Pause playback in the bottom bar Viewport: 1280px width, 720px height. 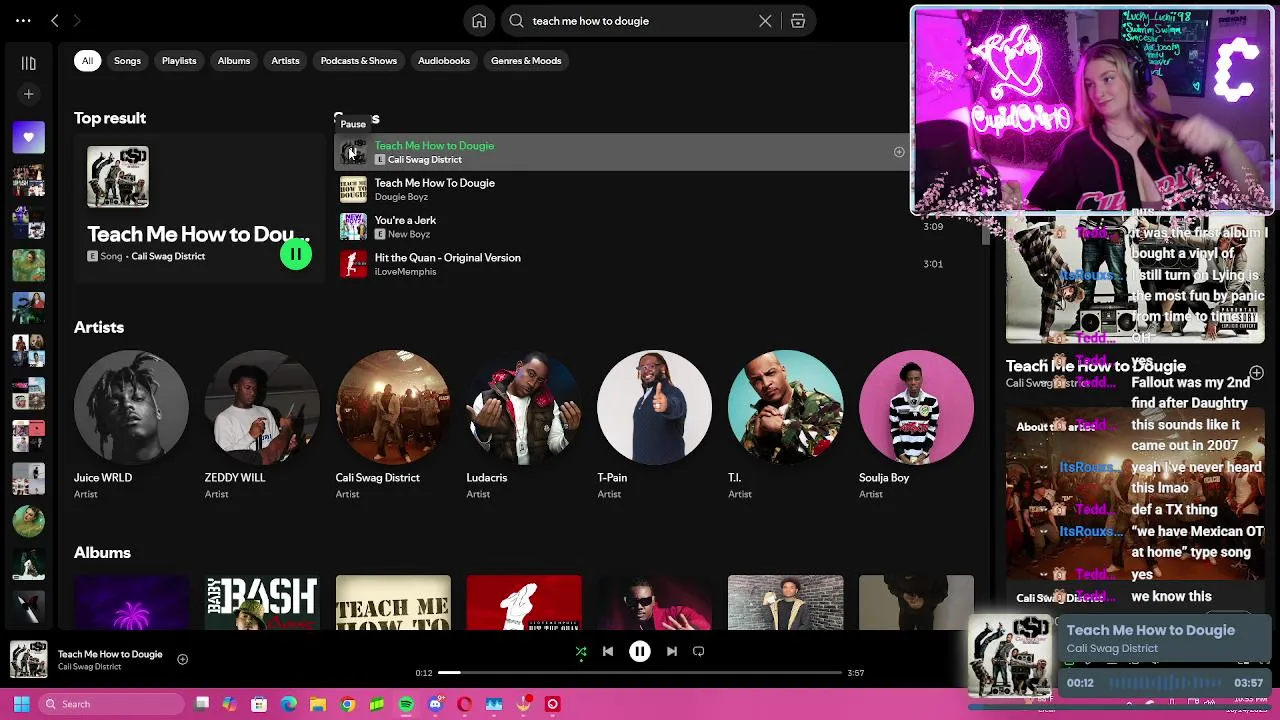[x=640, y=652]
